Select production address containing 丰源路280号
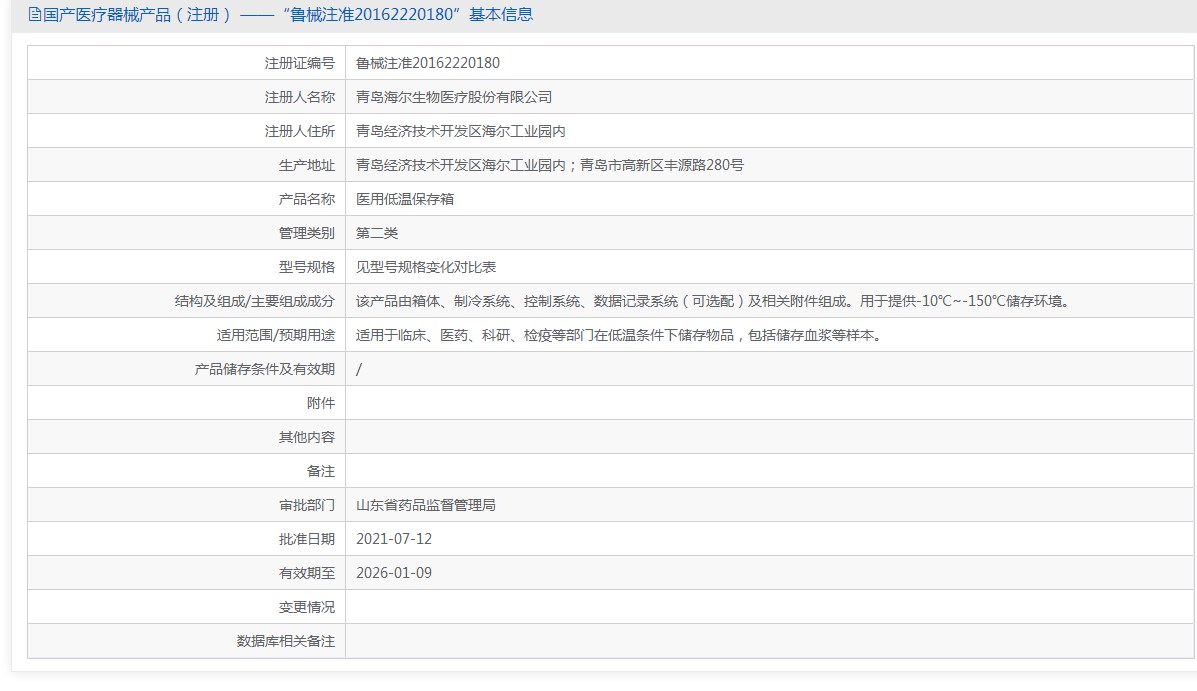This screenshot has width=1197, height=691. [x=550, y=165]
